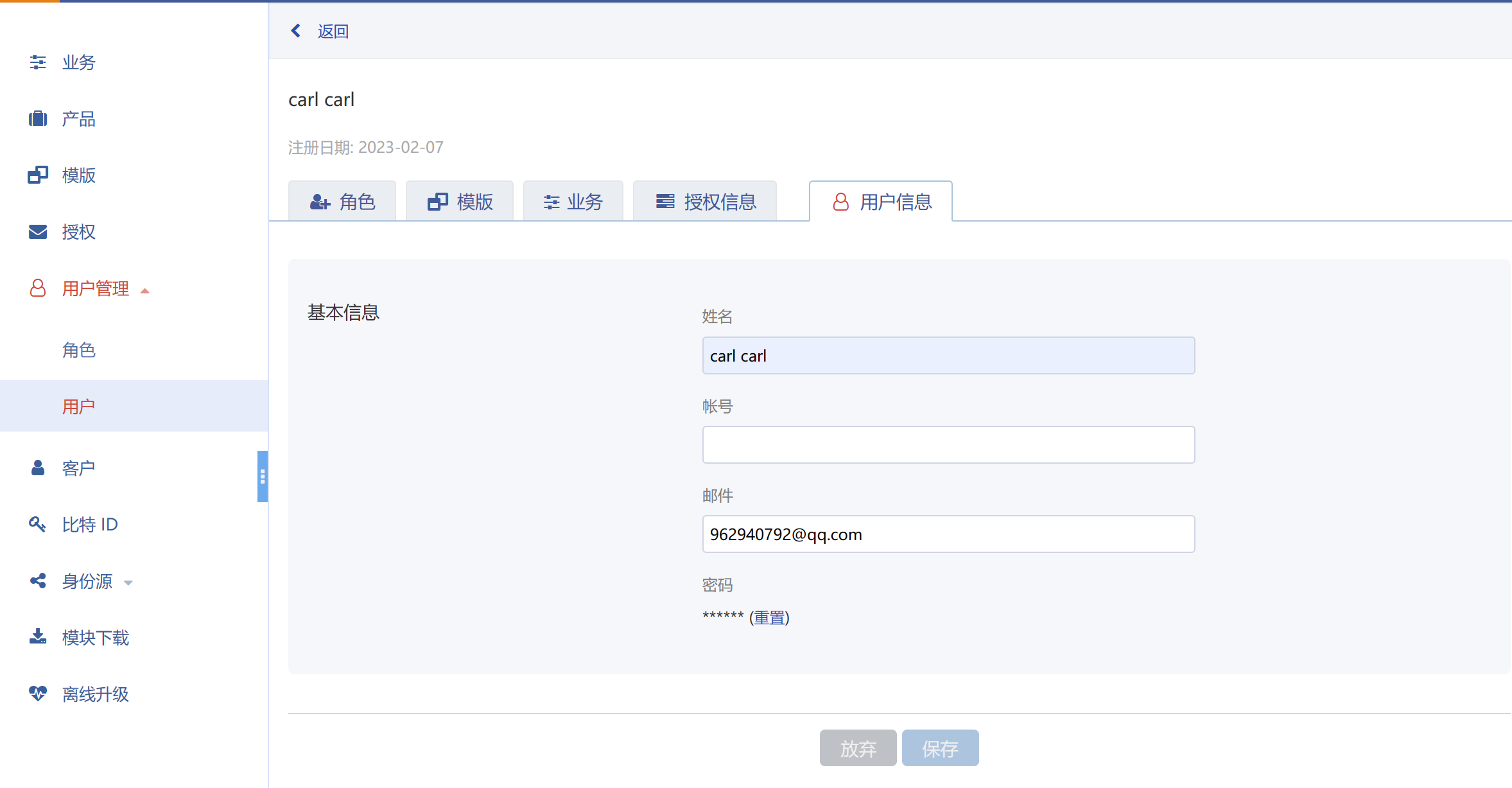
Task: Click the overlapping-squares icon on 模版 tab
Action: 438,202
